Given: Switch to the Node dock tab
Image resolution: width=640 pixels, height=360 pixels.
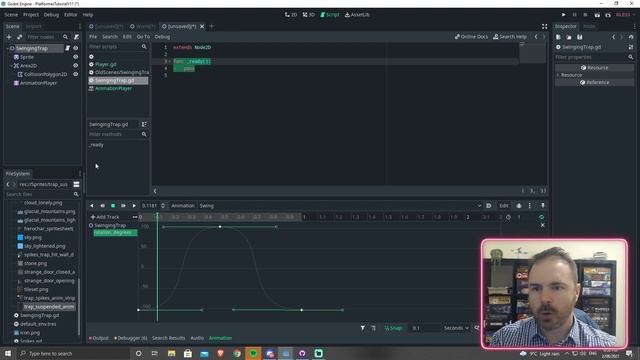Looking at the screenshot, I should point(589,26).
